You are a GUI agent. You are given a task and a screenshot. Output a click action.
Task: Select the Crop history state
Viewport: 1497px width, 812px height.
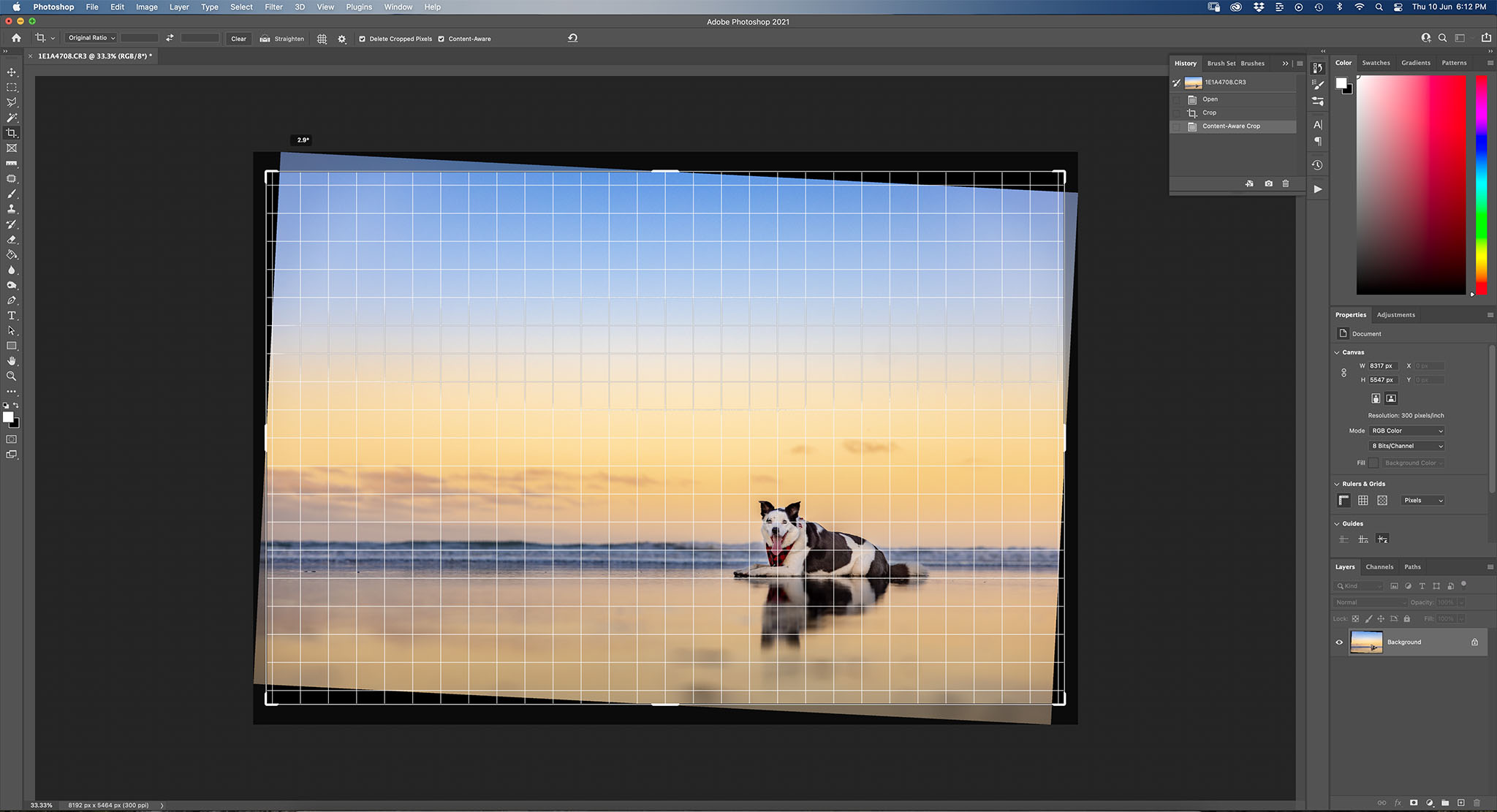[x=1210, y=113]
